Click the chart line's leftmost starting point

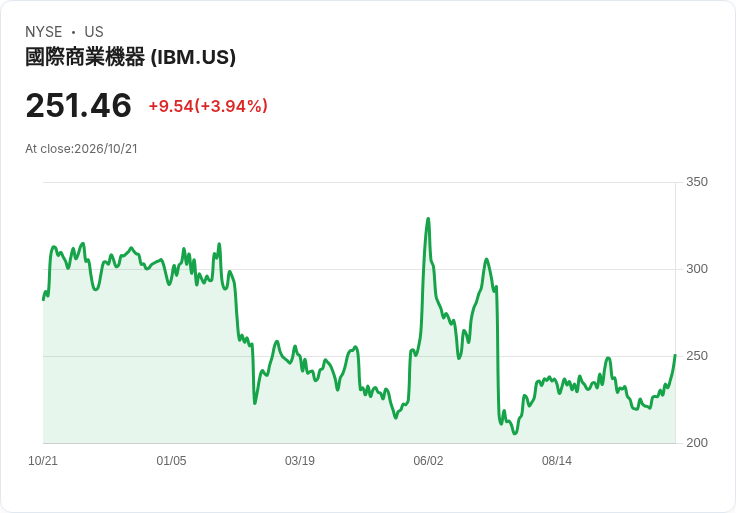44,299
